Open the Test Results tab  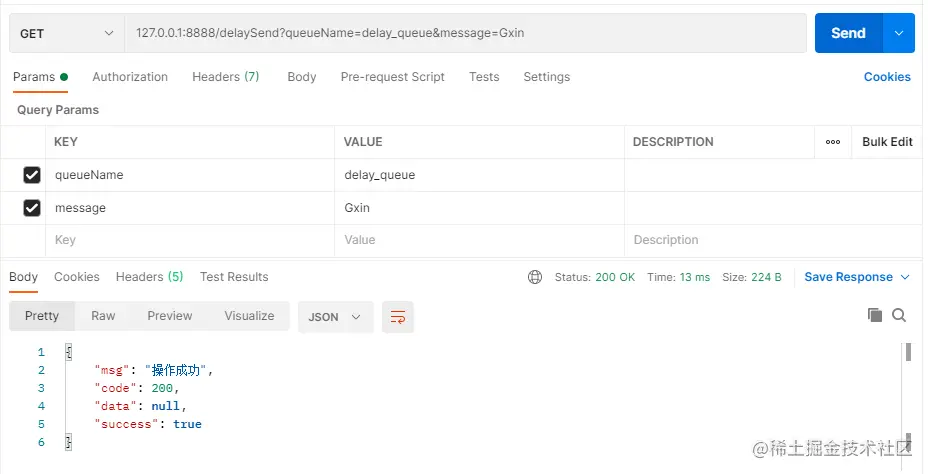coord(234,277)
